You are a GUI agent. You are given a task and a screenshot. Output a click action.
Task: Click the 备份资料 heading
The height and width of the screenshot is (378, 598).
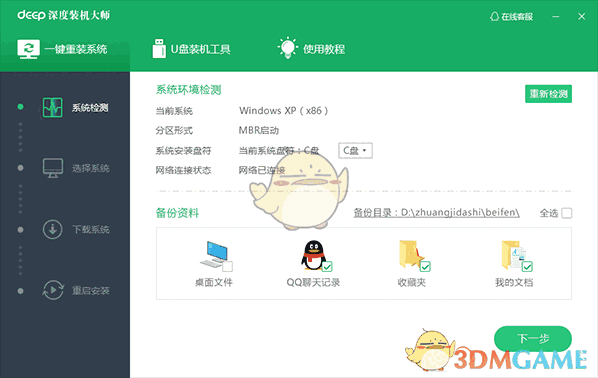click(177, 212)
